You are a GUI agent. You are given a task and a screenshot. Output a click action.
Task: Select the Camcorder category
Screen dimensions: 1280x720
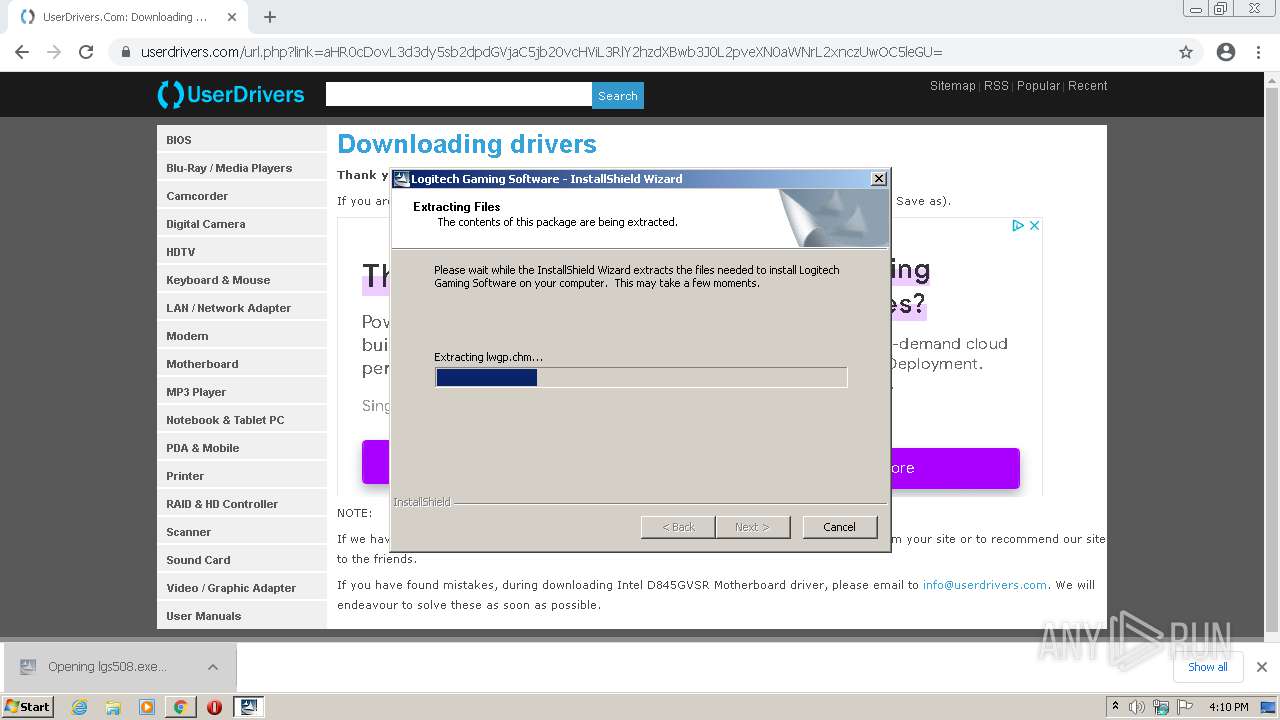(242, 196)
